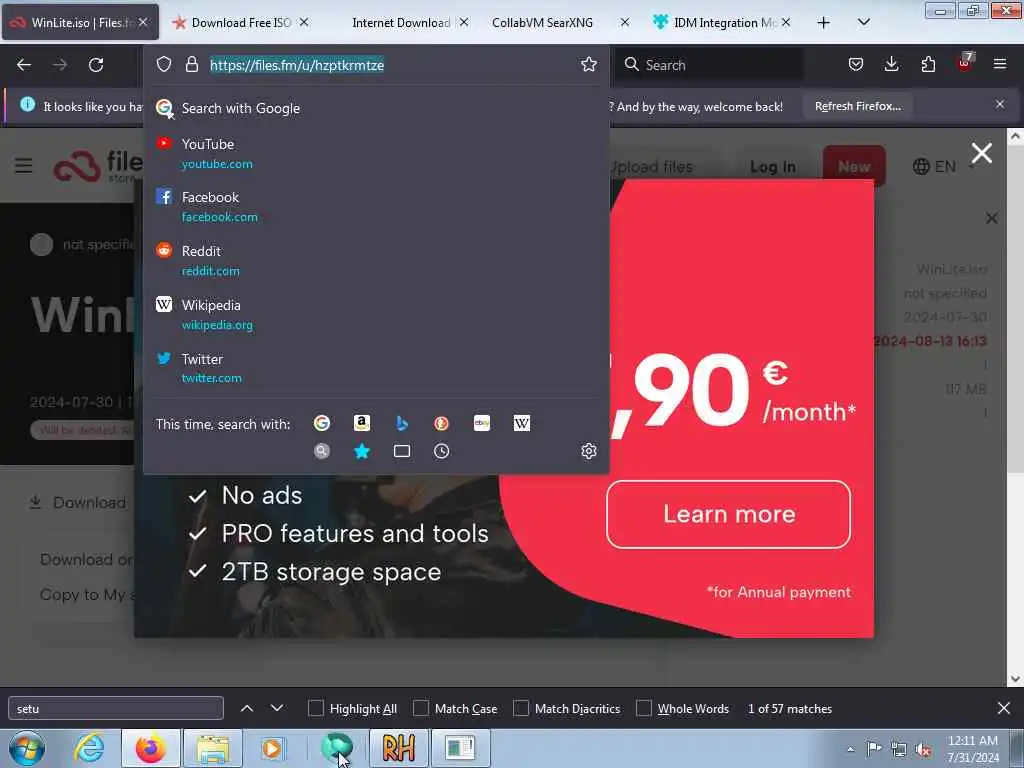This screenshot has width=1024, height=768.
Task: Click the Download link on page
Action: tap(78, 502)
